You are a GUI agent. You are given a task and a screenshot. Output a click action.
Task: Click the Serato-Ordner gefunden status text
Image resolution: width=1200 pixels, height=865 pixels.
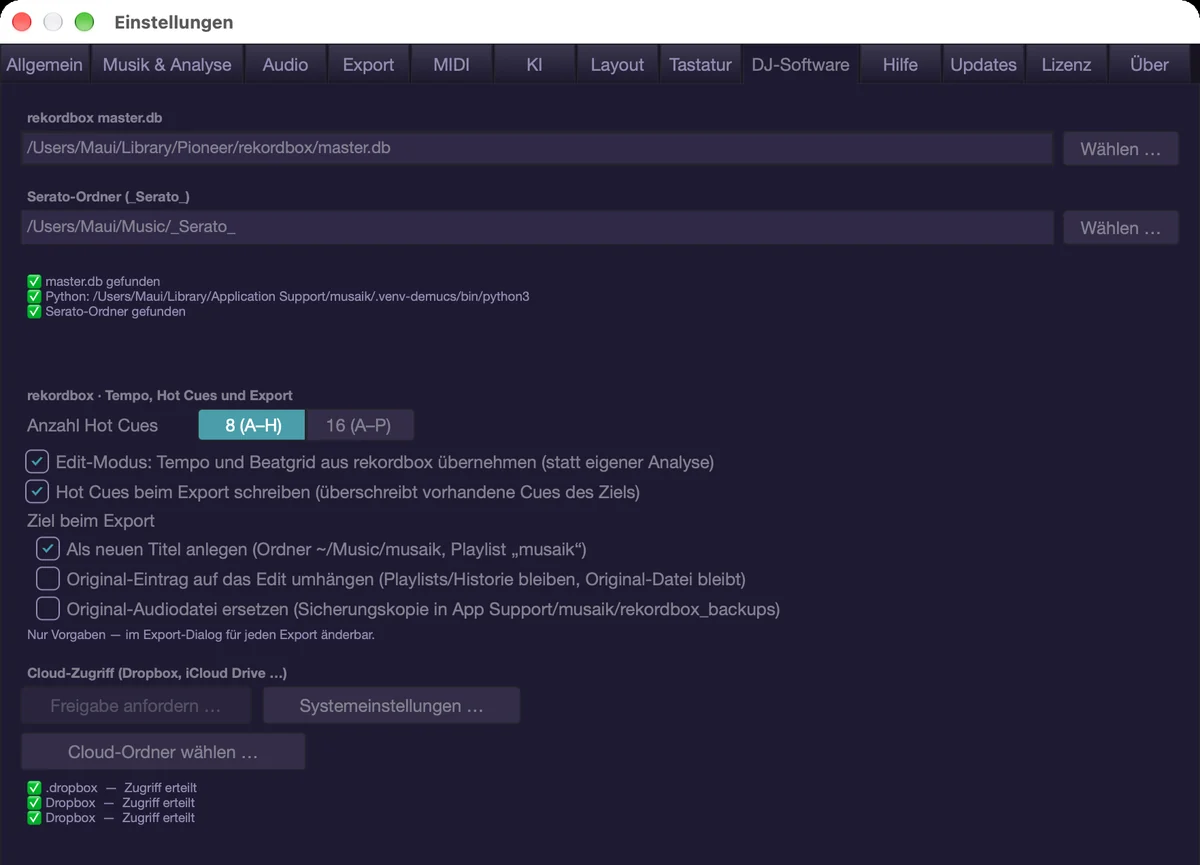[115, 311]
